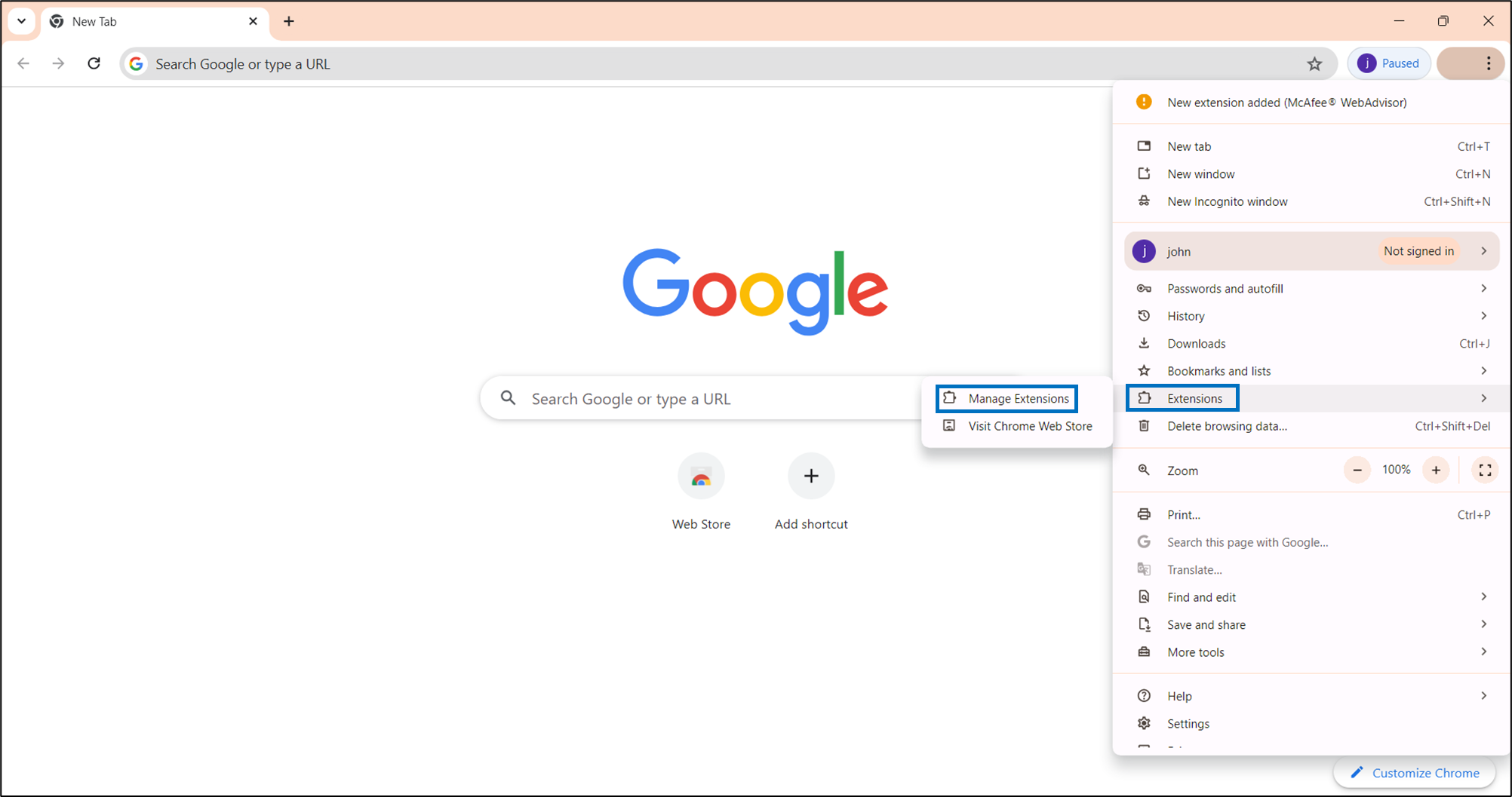Open Downloads from the menu
The image size is (1512, 797).
(x=1311, y=344)
